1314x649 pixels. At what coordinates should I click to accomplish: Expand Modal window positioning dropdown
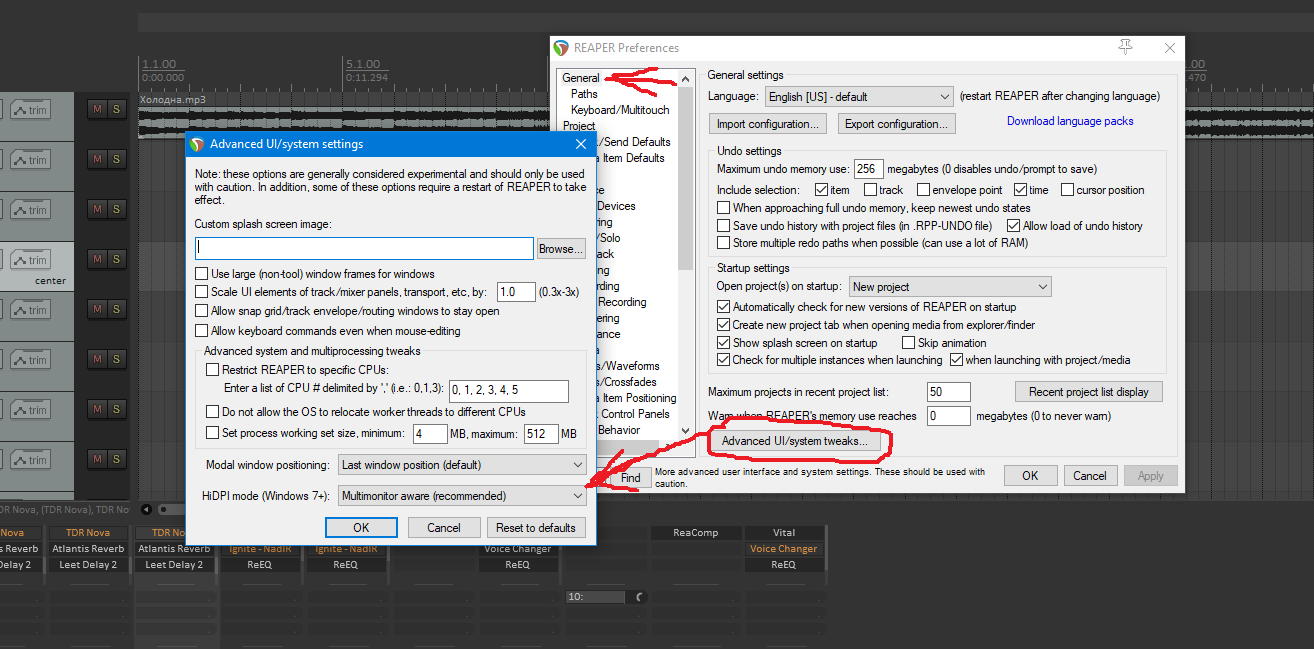tap(462, 465)
